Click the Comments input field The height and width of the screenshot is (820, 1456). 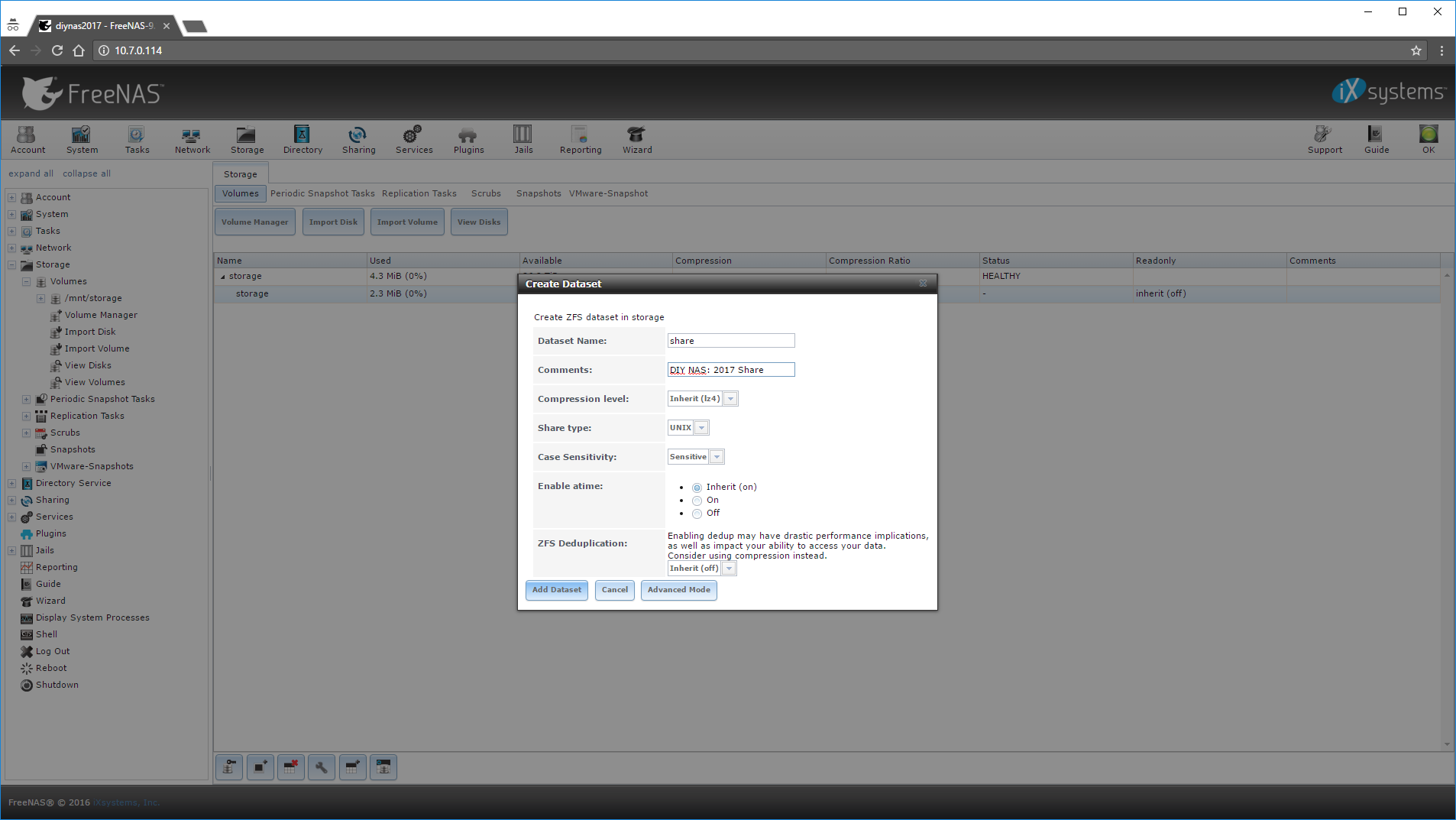[x=731, y=370]
